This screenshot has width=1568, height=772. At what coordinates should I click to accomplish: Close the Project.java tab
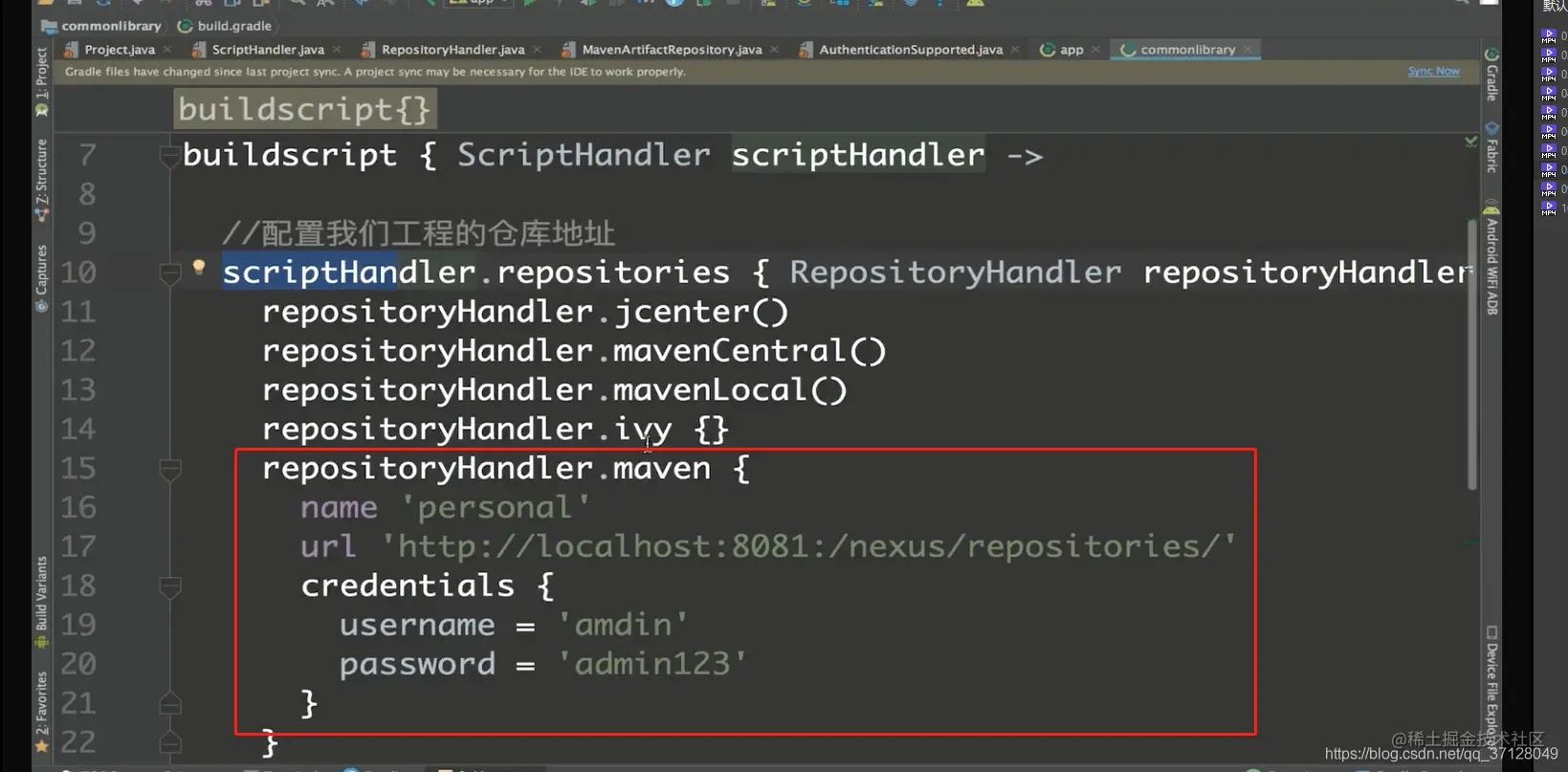(167, 50)
